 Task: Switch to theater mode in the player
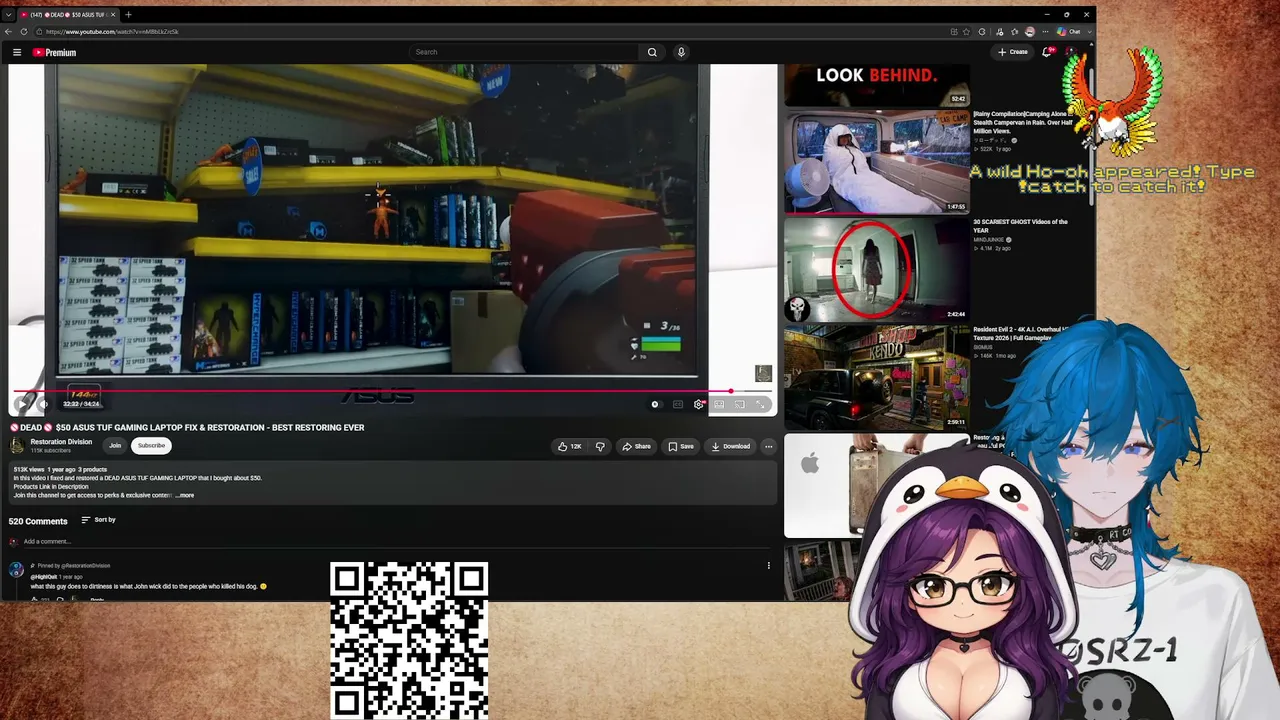click(719, 404)
